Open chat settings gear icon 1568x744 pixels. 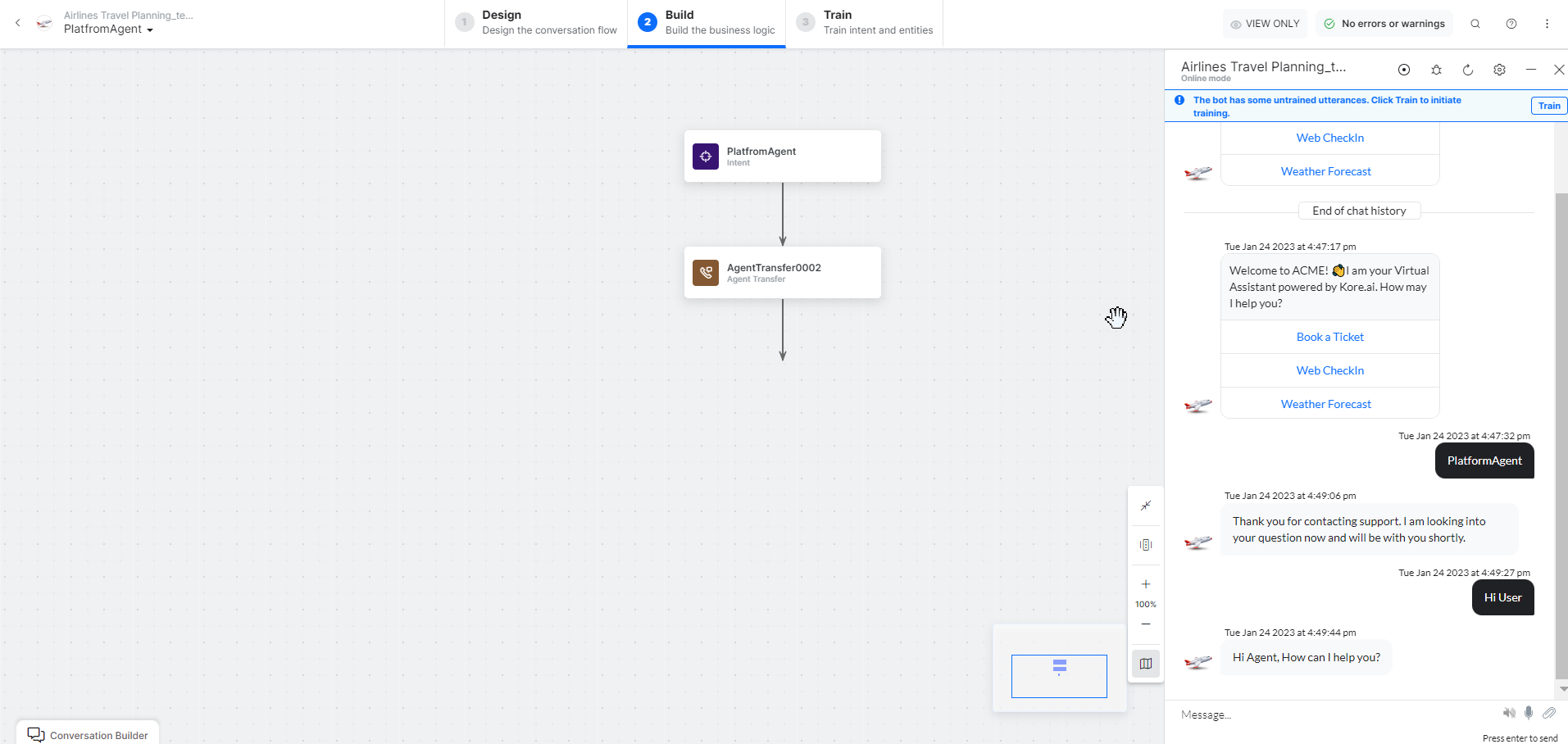[x=1499, y=70]
